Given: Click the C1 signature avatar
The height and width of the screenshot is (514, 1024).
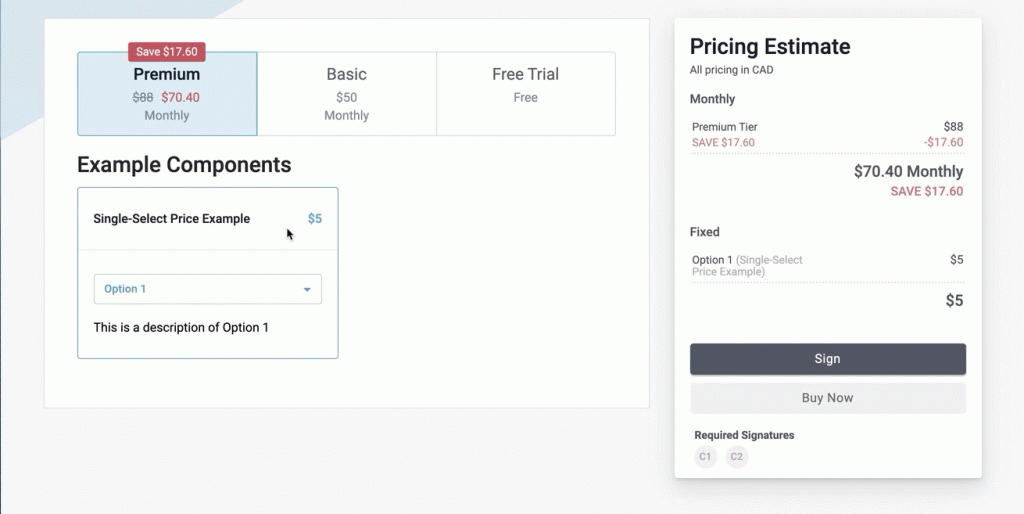Looking at the screenshot, I should click(705, 457).
